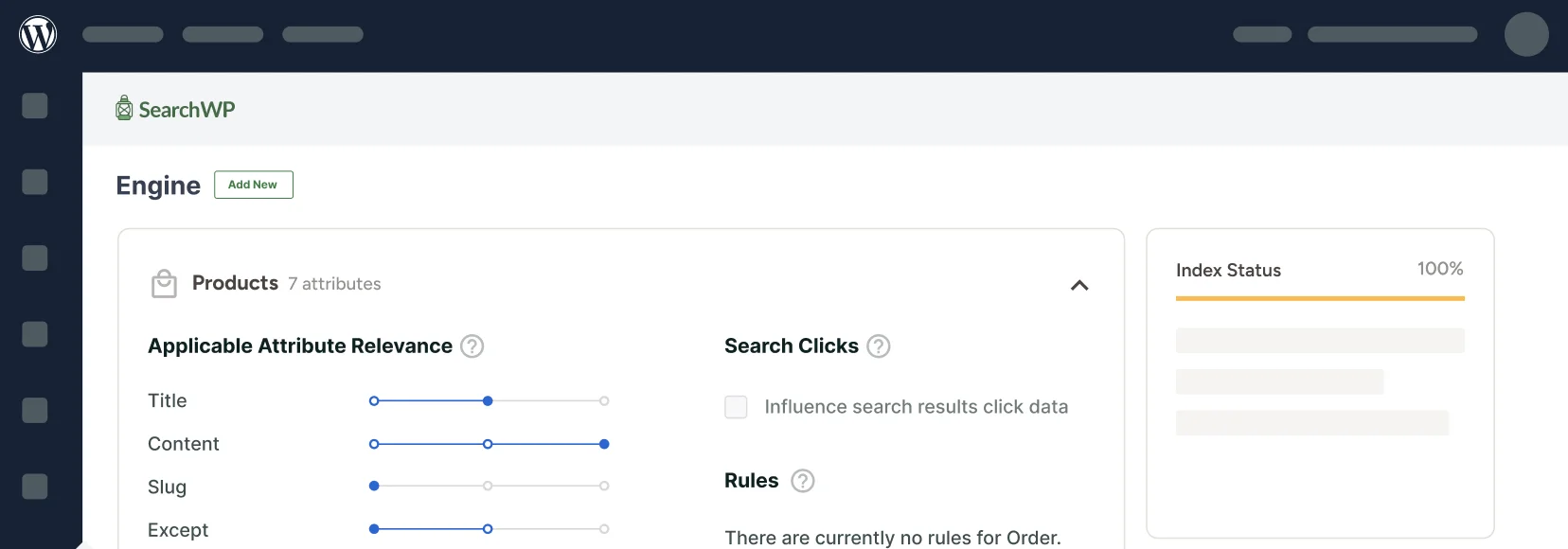The image size is (1568, 549).
Task: Click the Products section title
Action: coord(235,283)
